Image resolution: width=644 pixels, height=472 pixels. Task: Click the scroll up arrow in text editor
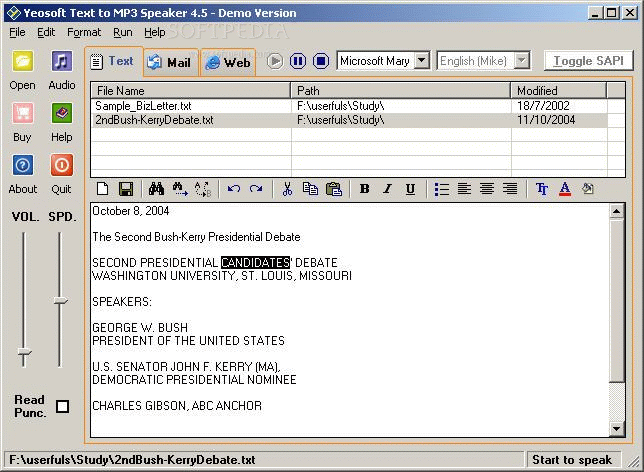[616, 212]
